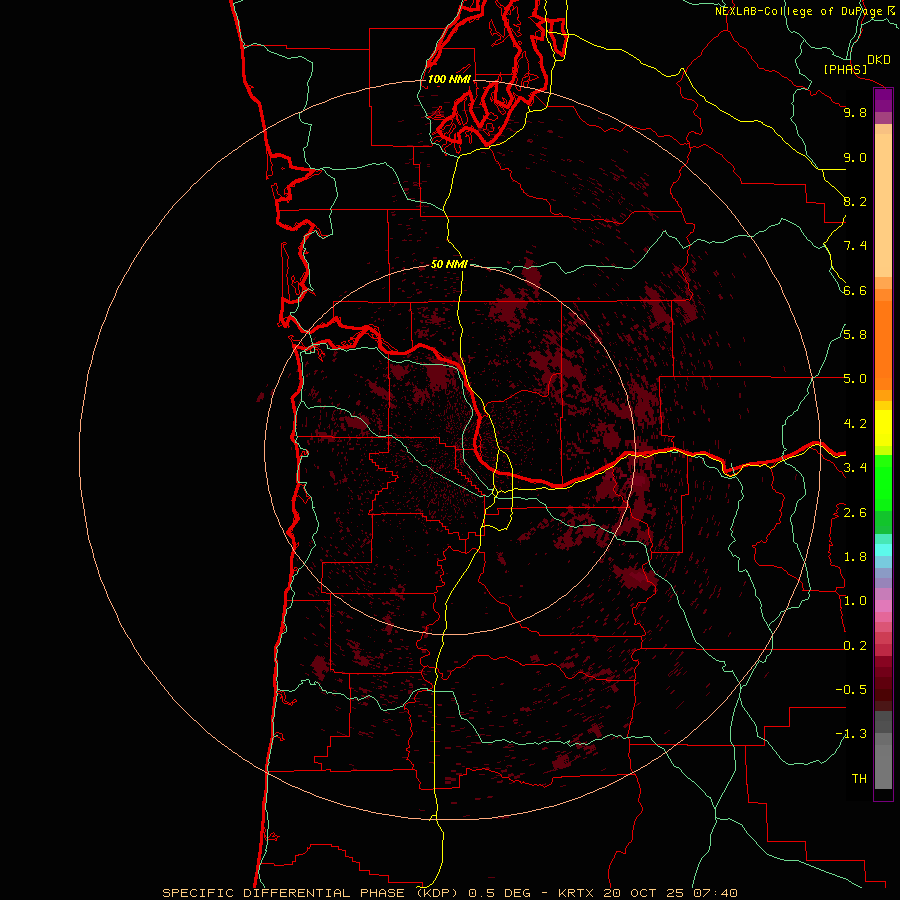
Task: Click the 1.0 value on color scale
Action: coord(855,601)
